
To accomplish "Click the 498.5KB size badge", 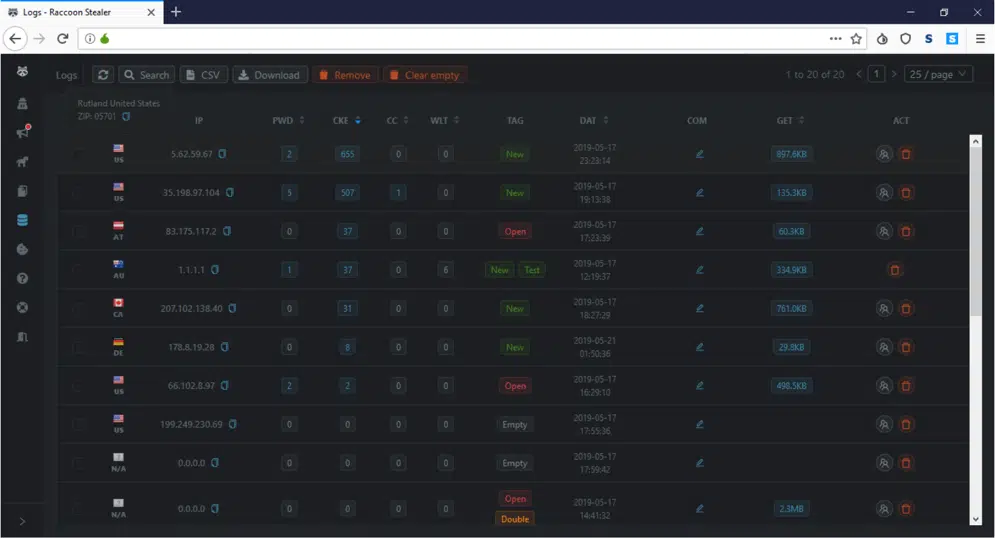I will 791,386.
